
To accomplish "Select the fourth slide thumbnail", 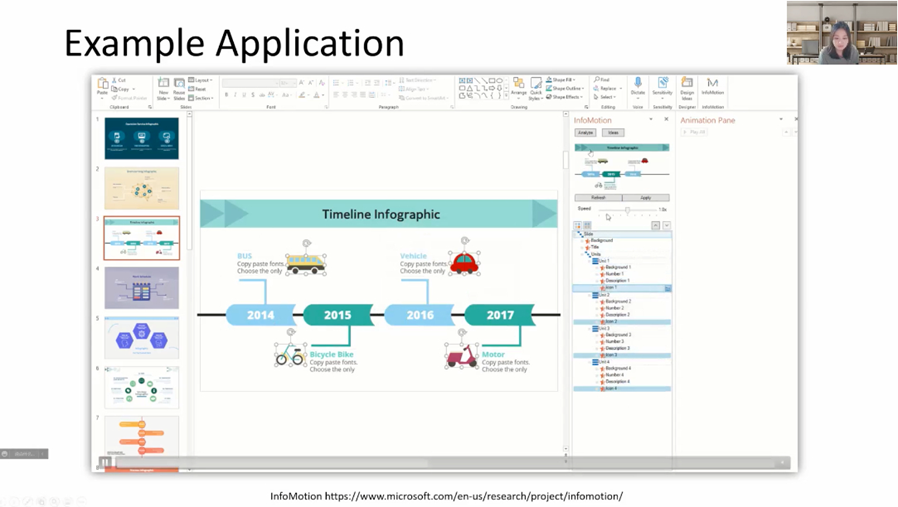I will click(141, 288).
